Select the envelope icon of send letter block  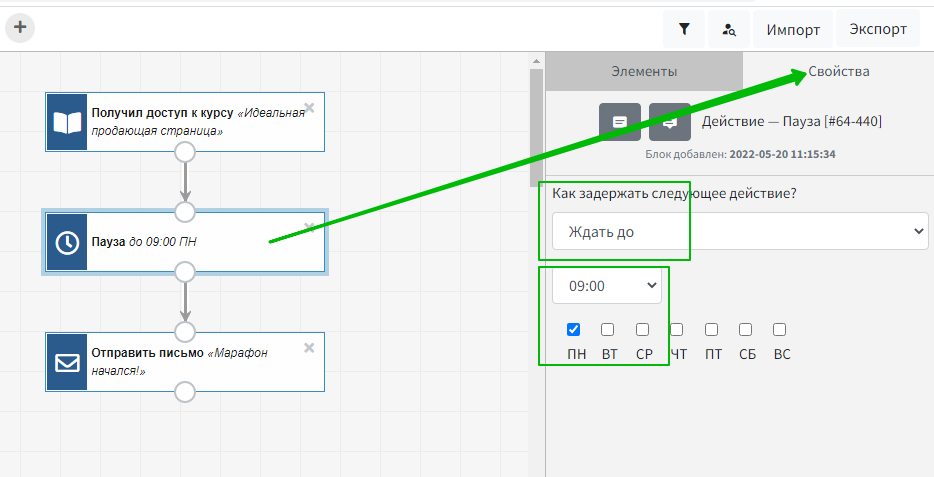click(x=67, y=362)
